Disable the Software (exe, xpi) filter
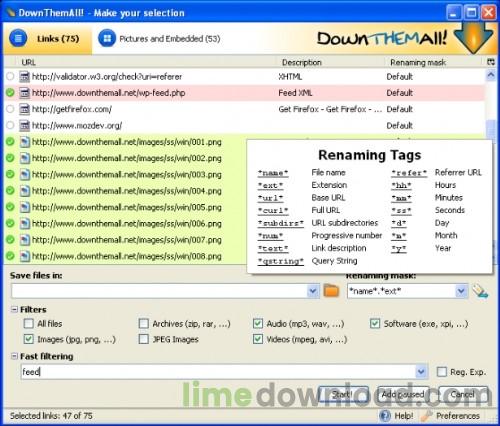Viewport: 500px width, 426px height. pyautogui.click(x=375, y=323)
